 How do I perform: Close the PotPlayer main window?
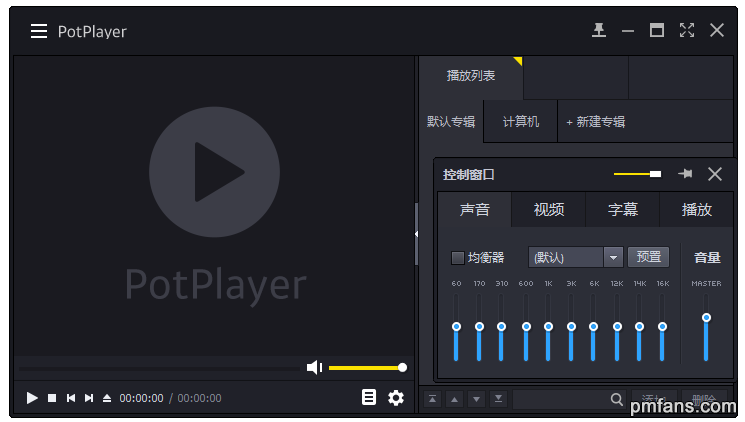point(716,30)
